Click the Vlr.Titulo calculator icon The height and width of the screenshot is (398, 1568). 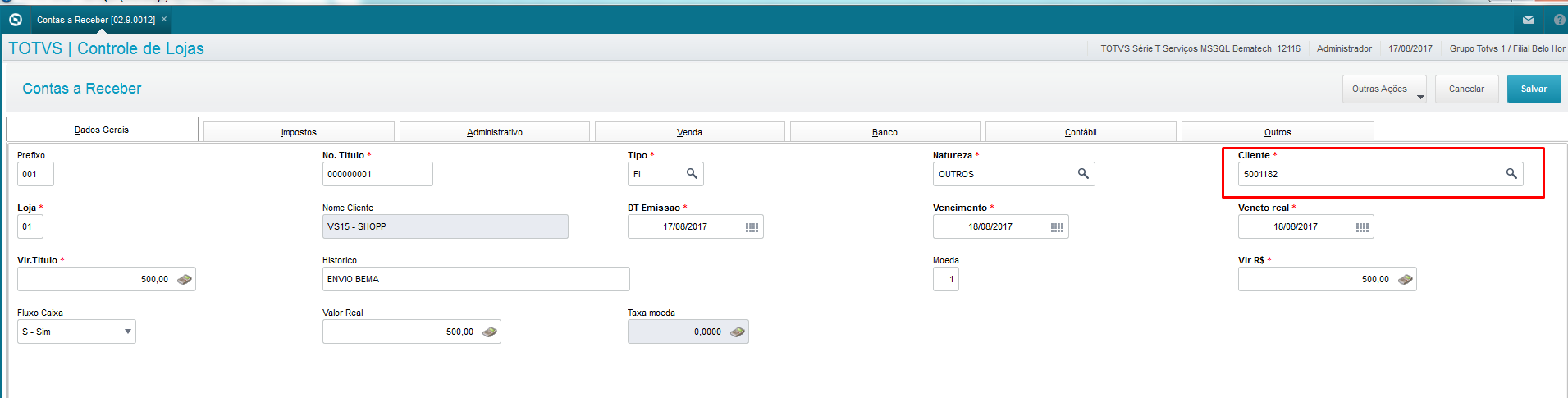coord(185,280)
